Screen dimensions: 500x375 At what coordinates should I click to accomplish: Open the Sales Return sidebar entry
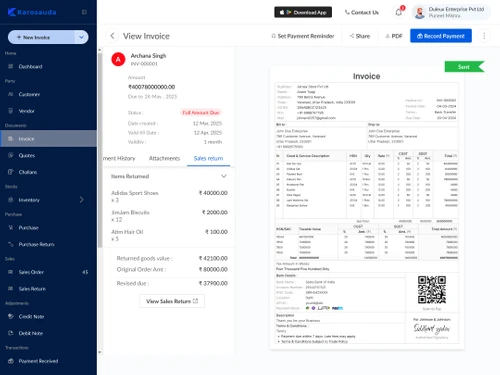click(x=32, y=289)
